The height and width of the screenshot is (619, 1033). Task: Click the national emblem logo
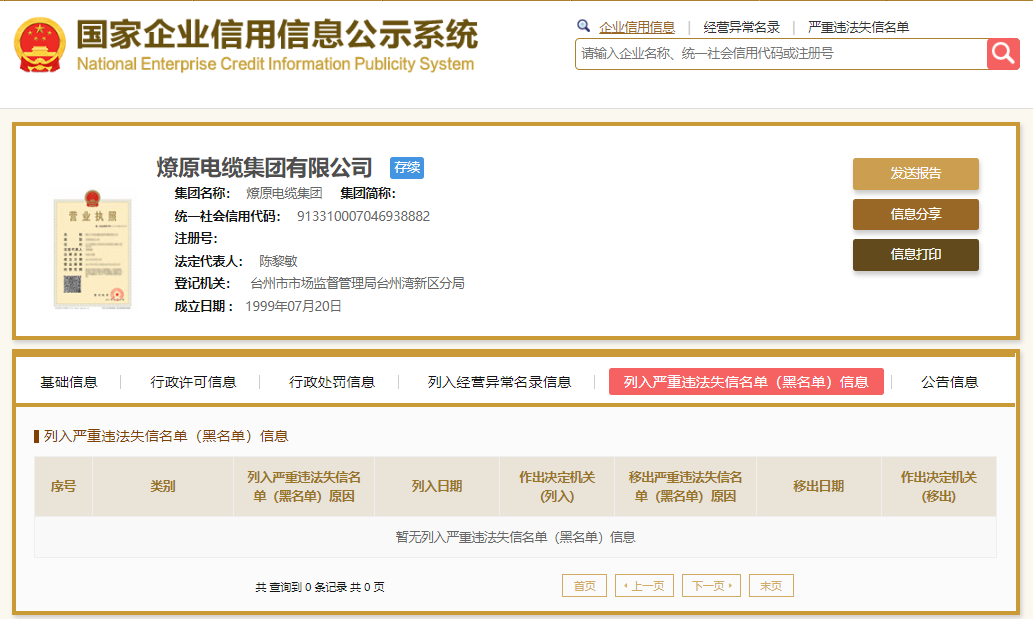pos(40,44)
